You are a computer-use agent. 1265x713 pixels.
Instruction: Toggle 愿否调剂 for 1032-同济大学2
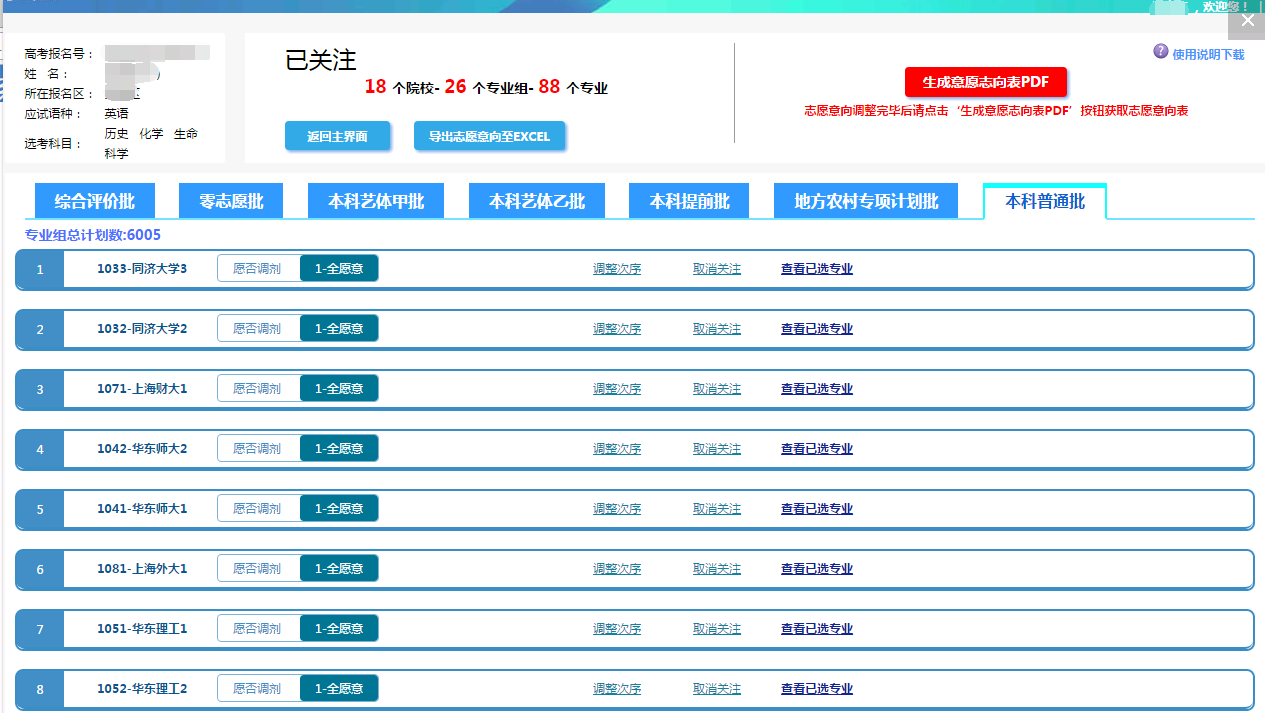click(258, 328)
